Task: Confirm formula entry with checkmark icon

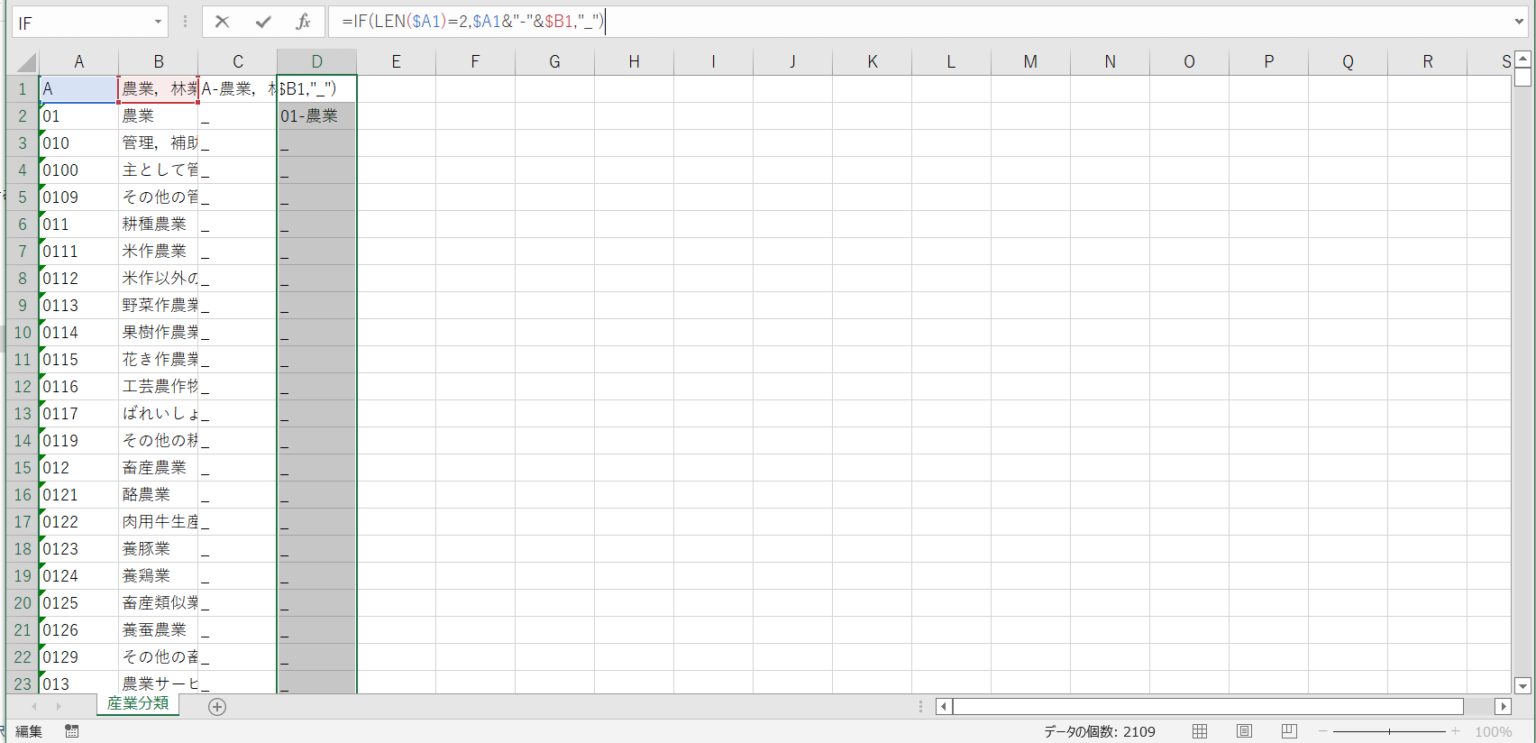Action: pyautogui.click(x=263, y=21)
